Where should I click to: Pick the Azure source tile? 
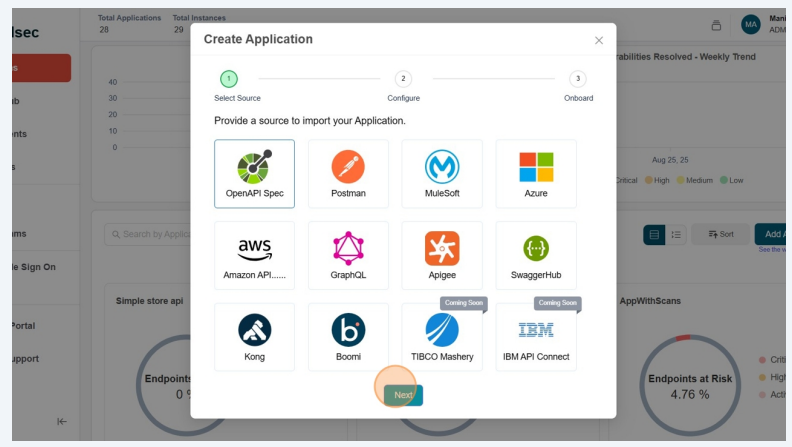[536, 174]
